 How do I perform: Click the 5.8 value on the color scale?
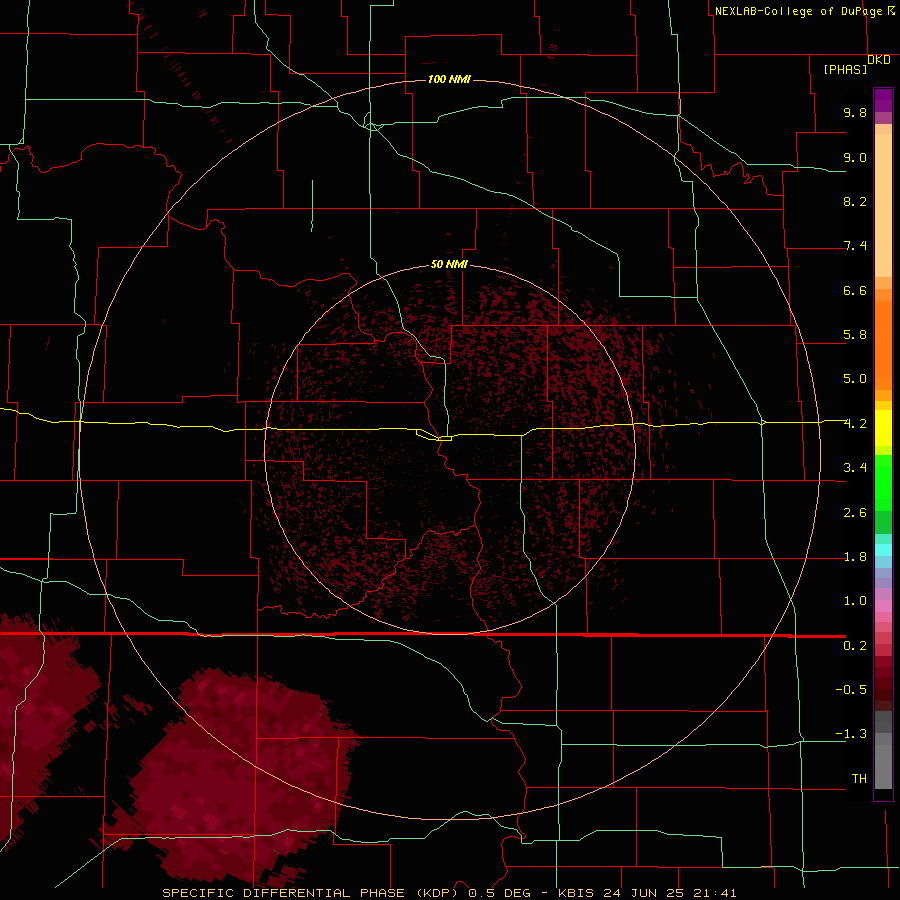855,335
